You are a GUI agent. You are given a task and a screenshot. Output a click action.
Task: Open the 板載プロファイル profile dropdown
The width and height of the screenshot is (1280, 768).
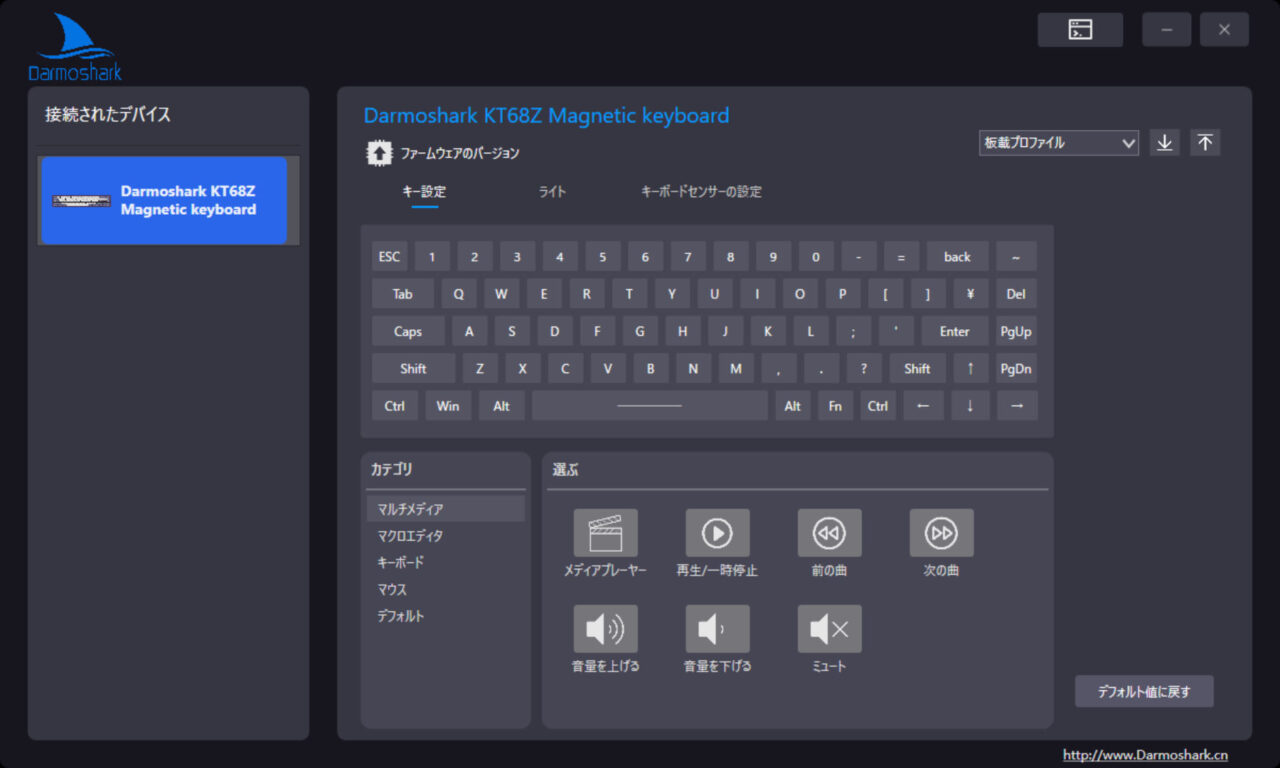pos(1059,143)
